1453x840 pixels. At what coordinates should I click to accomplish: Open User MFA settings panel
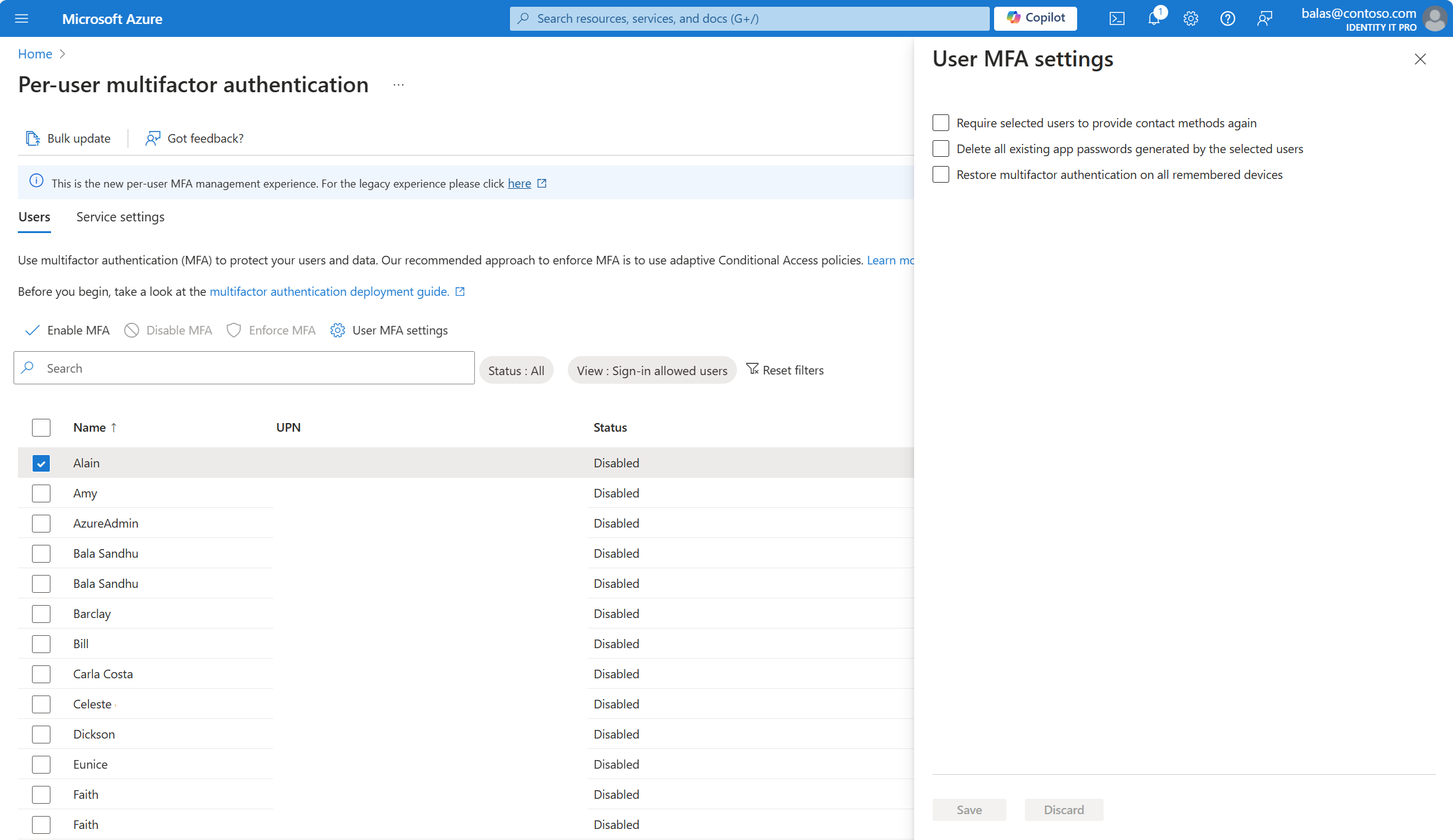point(389,329)
